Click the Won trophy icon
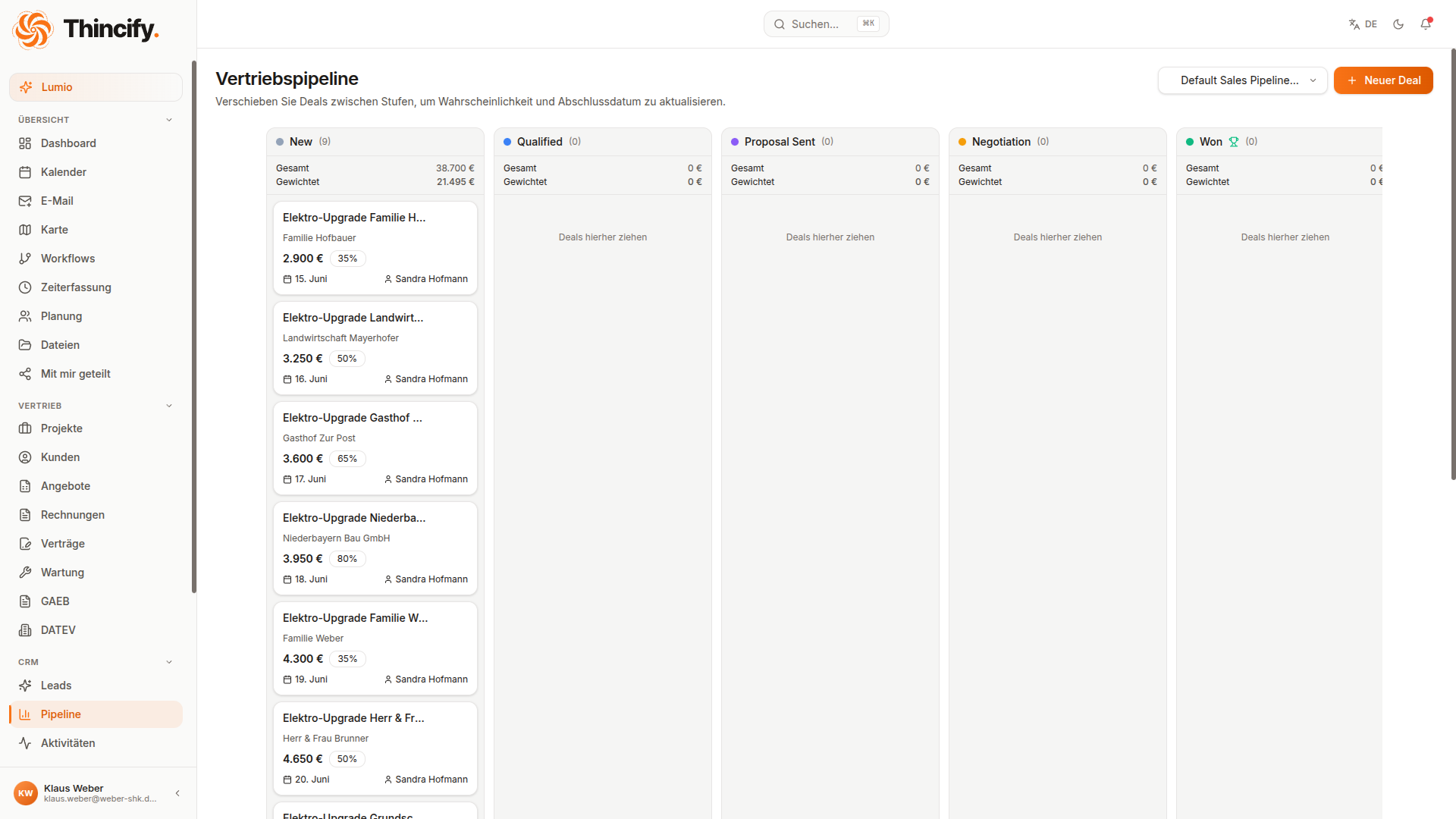The image size is (1456, 819). (x=1234, y=142)
